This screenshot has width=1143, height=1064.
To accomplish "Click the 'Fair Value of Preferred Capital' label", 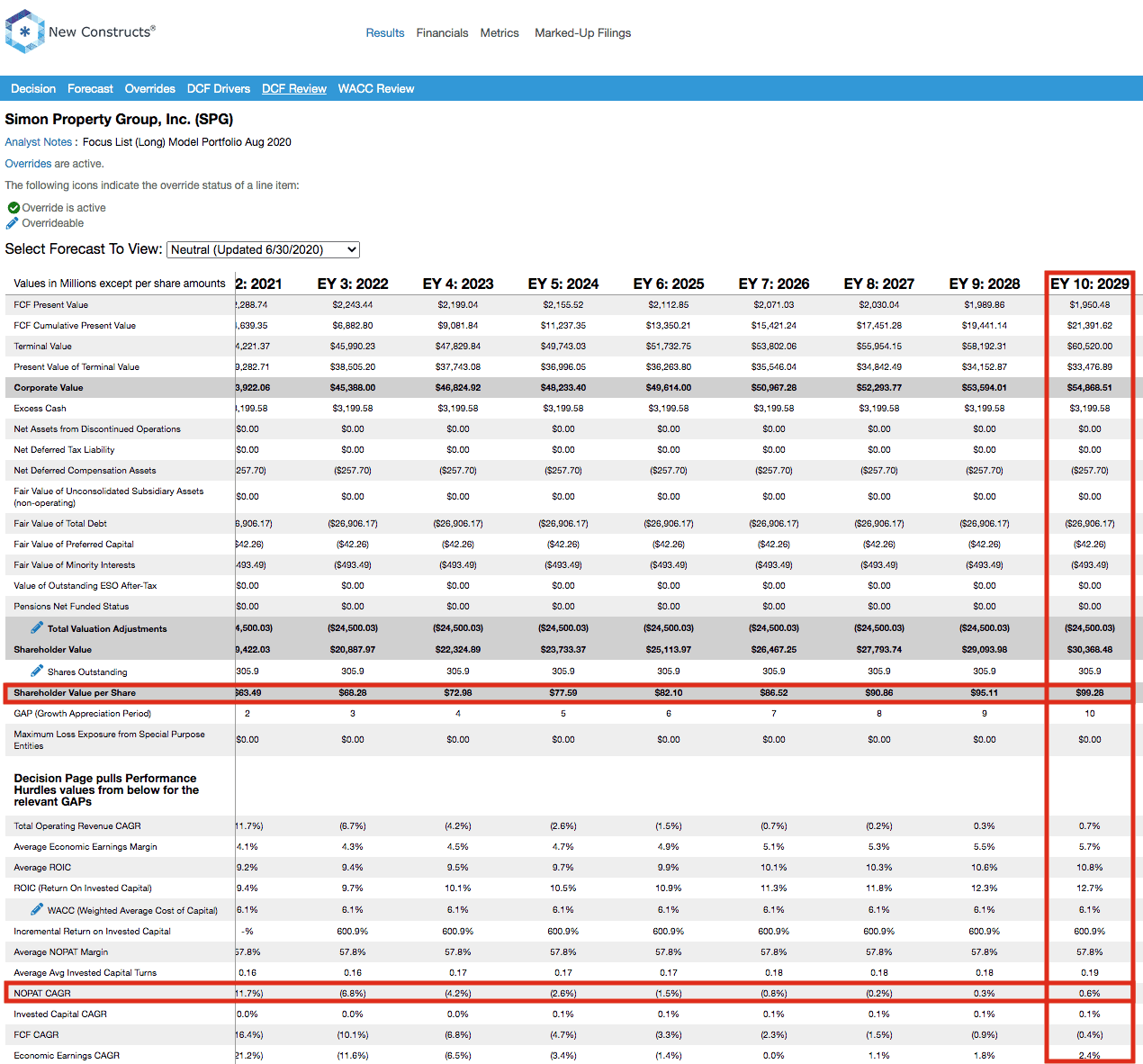I will [74, 545].
